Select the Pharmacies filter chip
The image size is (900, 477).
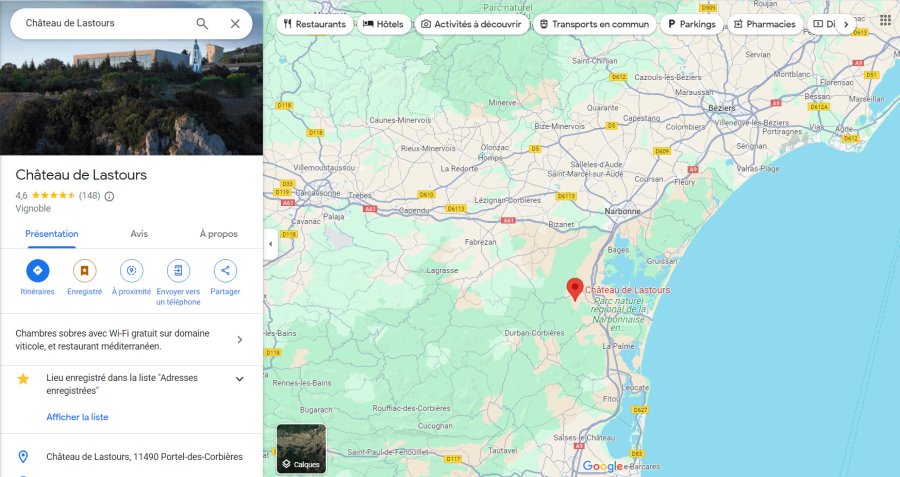point(765,24)
